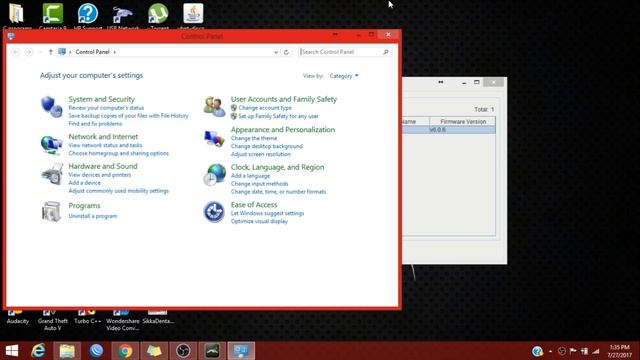Open the USB Network desktop shortcut

click(123, 16)
